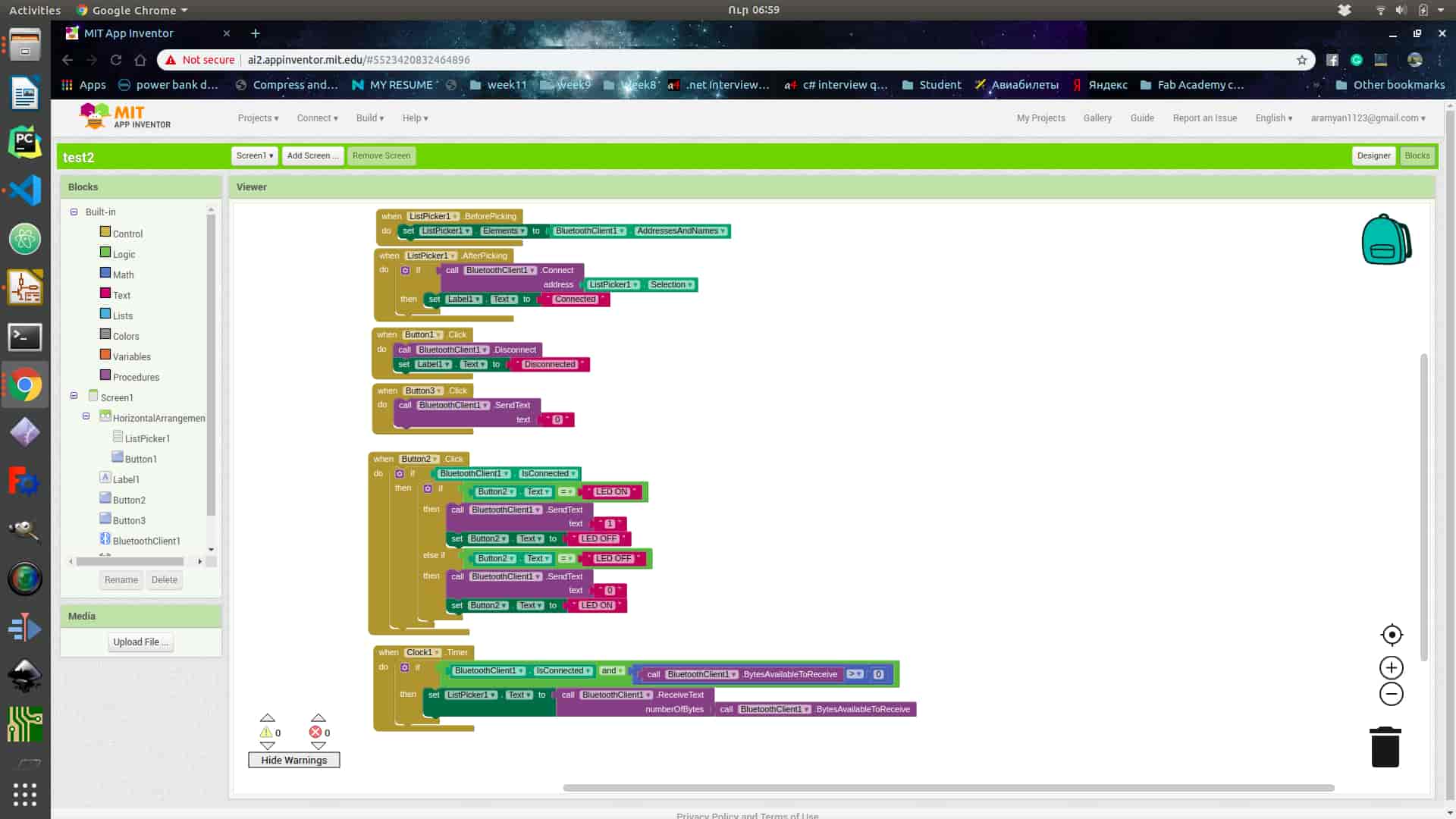1456x819 pixels.
Task: Open the backpack icon in viewer
Action: [x=1385, y=240]
